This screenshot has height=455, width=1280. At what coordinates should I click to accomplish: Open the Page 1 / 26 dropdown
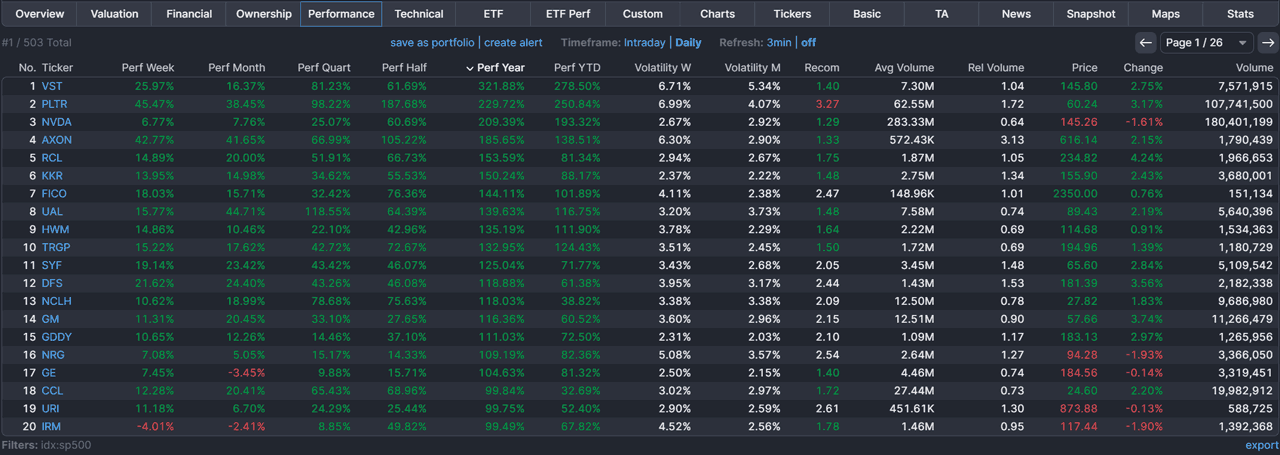click(x=1207, y=43)
